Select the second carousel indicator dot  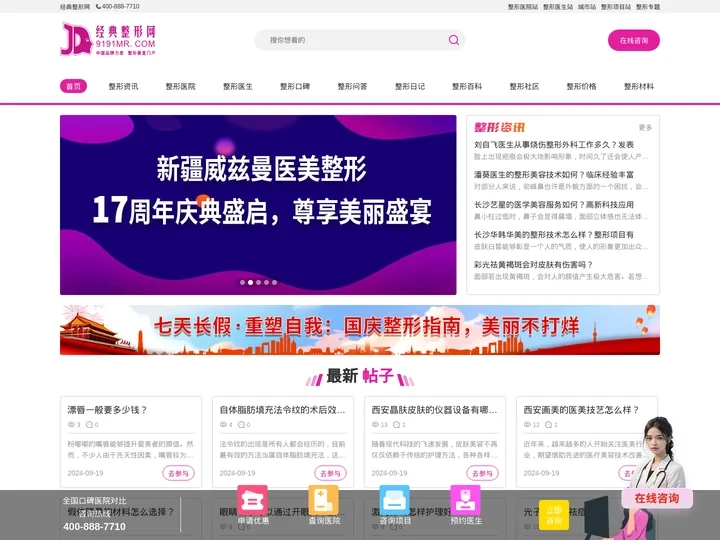coord(250,282)
